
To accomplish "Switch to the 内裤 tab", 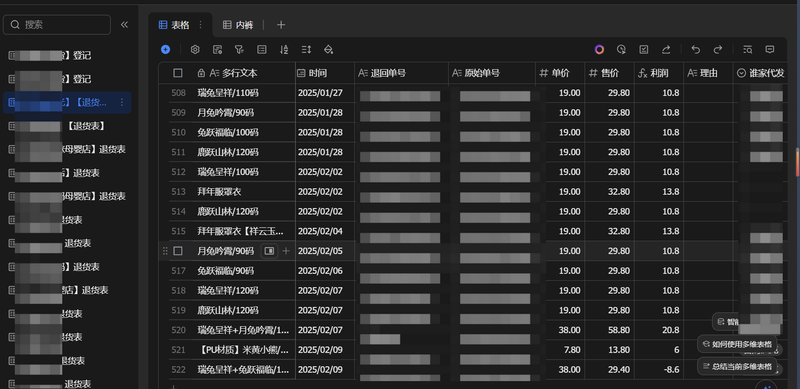I will pos(238,25).
